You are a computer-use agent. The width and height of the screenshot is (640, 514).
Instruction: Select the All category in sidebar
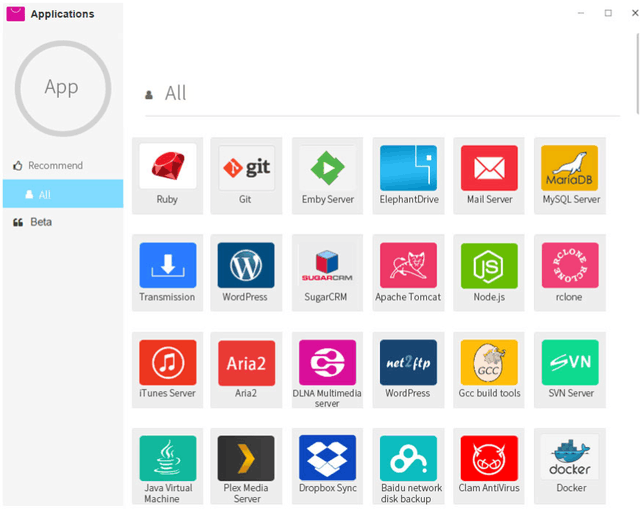pos(63,194)
